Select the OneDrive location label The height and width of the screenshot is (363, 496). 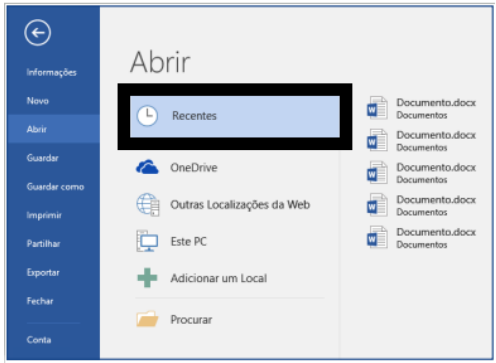194,167
